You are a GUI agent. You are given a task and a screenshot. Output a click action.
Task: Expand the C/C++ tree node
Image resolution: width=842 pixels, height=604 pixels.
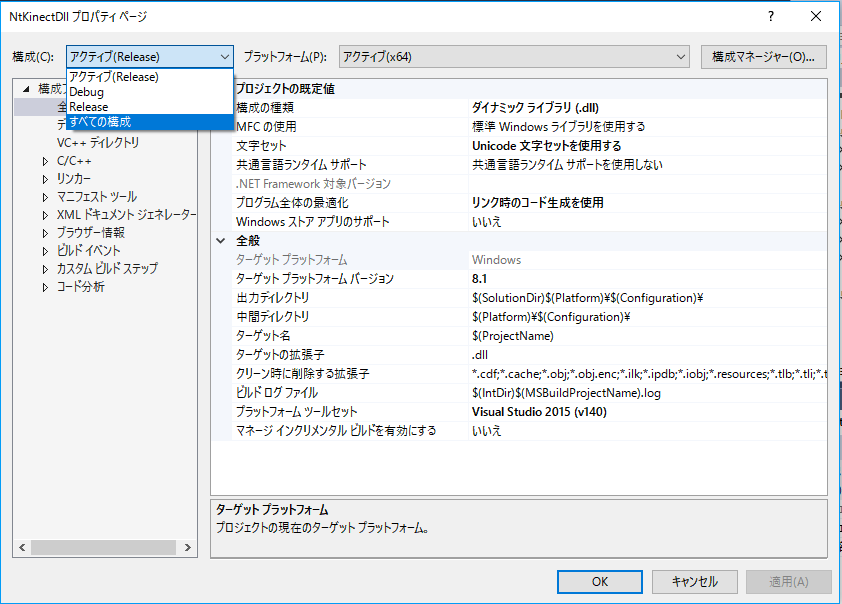(x=45, y=161)
